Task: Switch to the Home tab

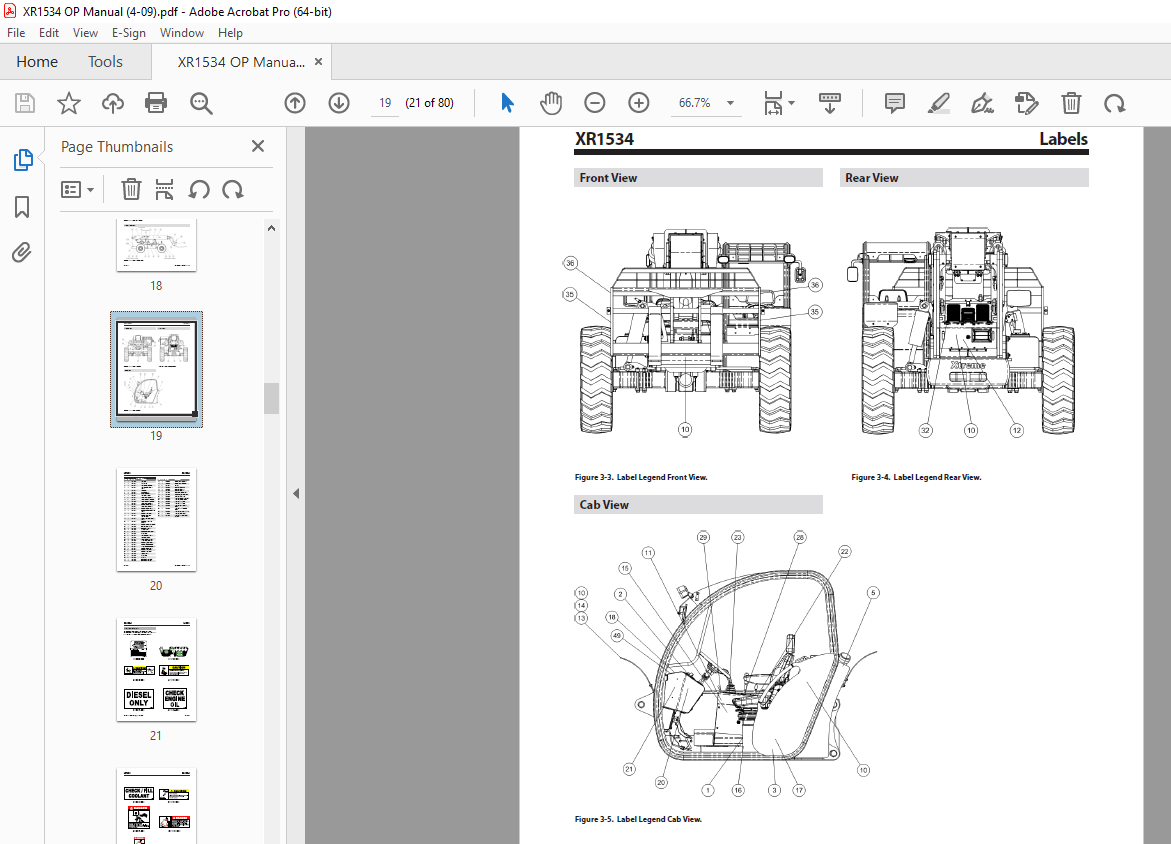Action: (37, 61)
